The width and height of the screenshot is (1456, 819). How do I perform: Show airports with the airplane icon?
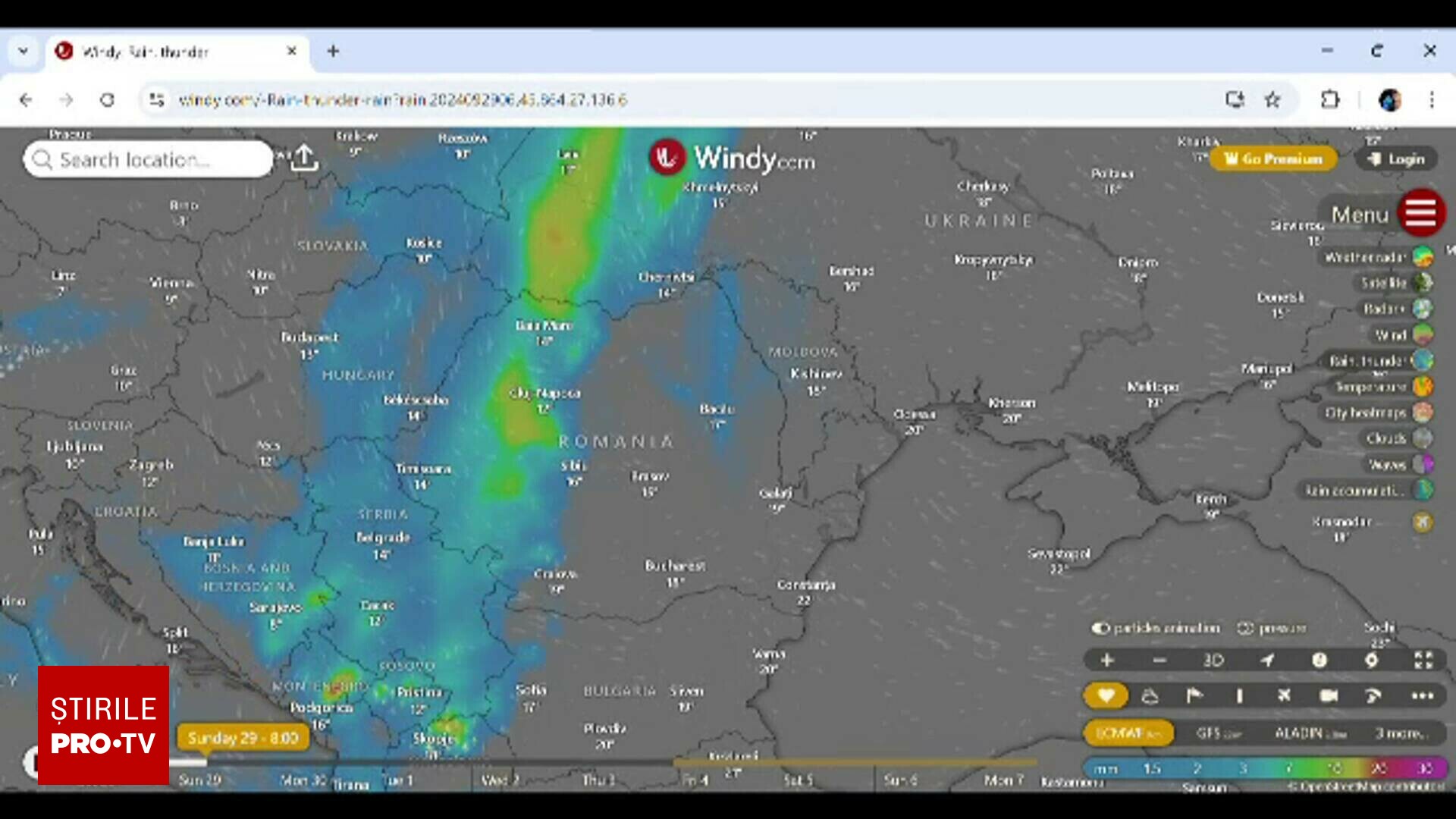pyautogui.click(x=1284, y=695)
